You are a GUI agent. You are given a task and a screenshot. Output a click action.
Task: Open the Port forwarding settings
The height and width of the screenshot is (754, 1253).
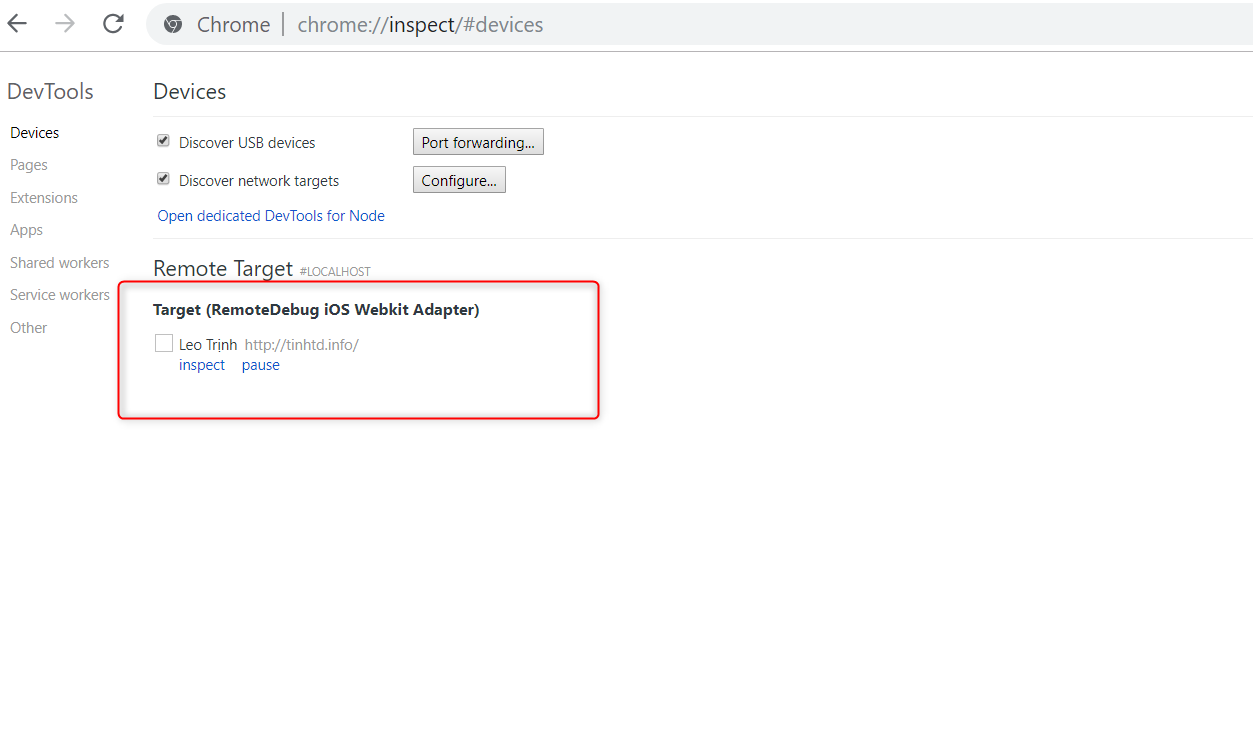tap(478, 142)
